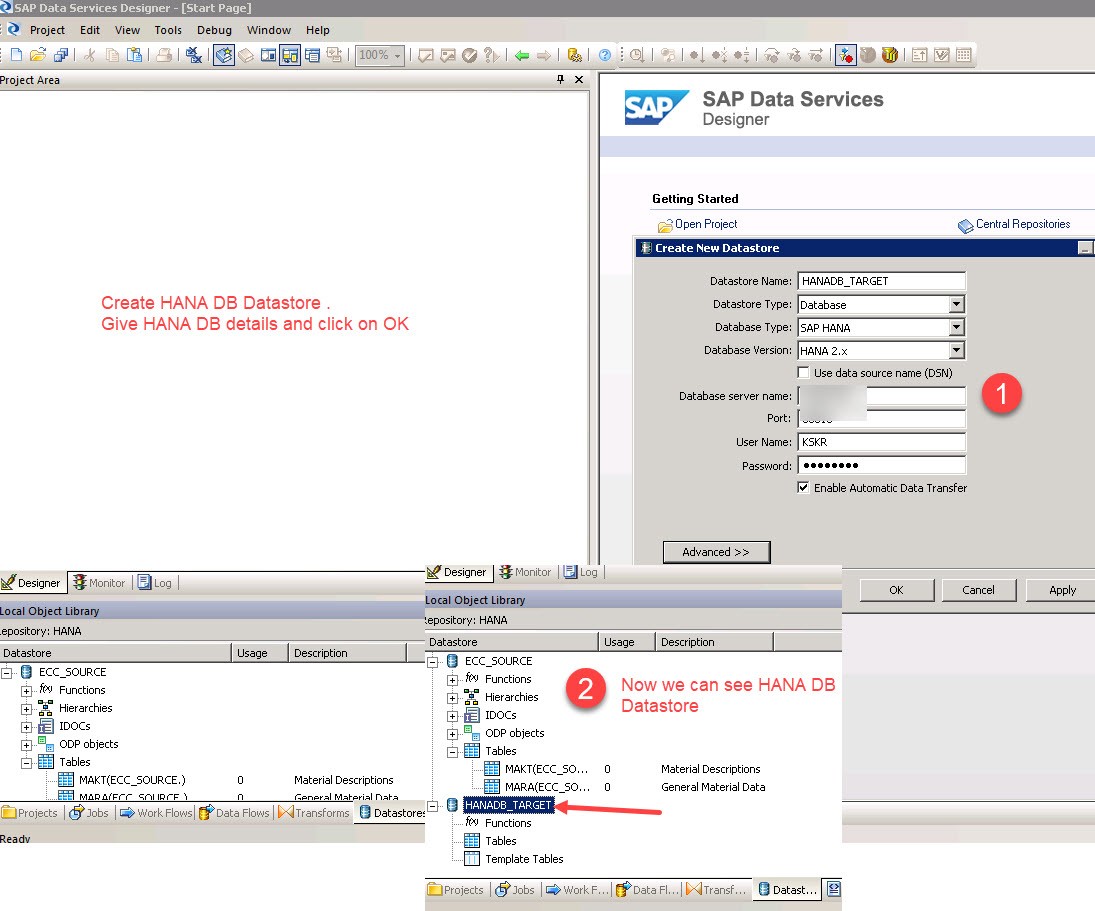Click the Apply button
1095x911 pixels.
tap(1061, 590)
